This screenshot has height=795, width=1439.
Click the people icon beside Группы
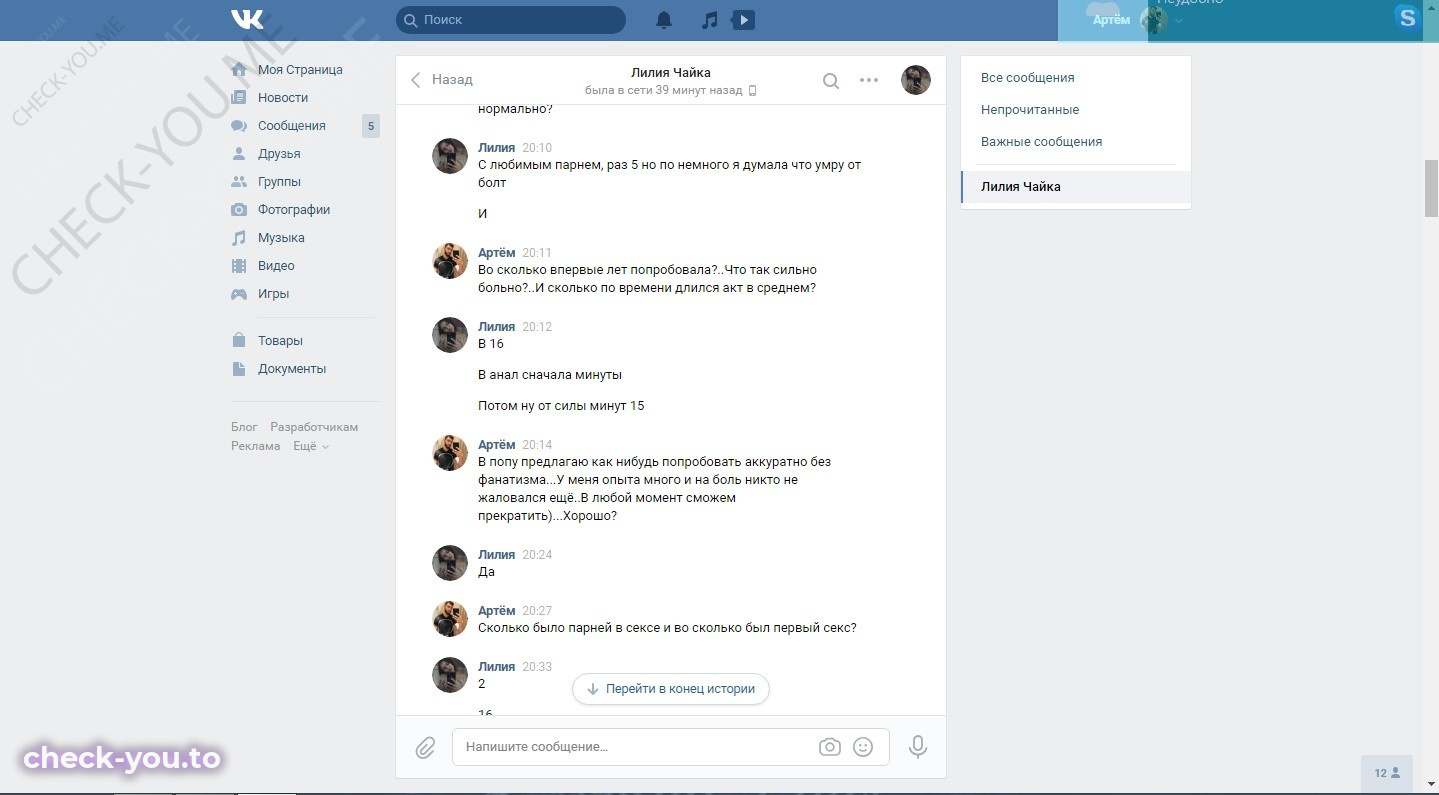[239, 182]
